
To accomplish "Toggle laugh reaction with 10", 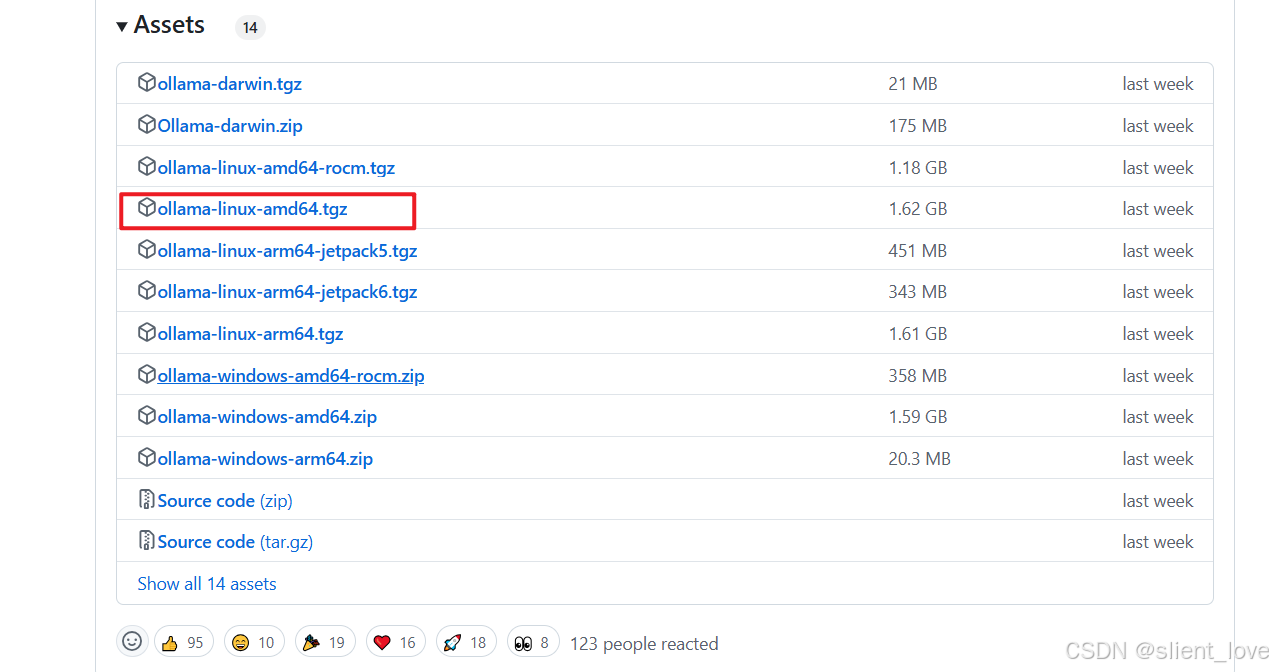I will tap(254, 642).
